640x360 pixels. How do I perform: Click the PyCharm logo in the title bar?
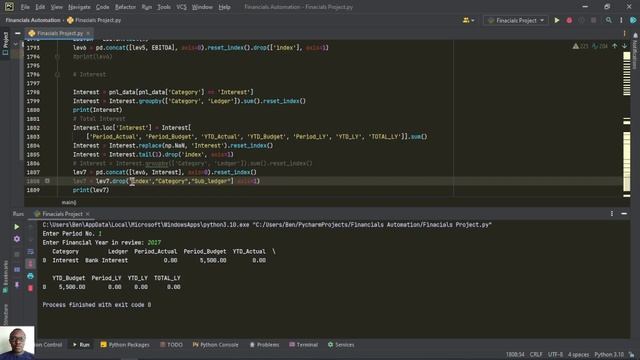(x=9, y=7)
